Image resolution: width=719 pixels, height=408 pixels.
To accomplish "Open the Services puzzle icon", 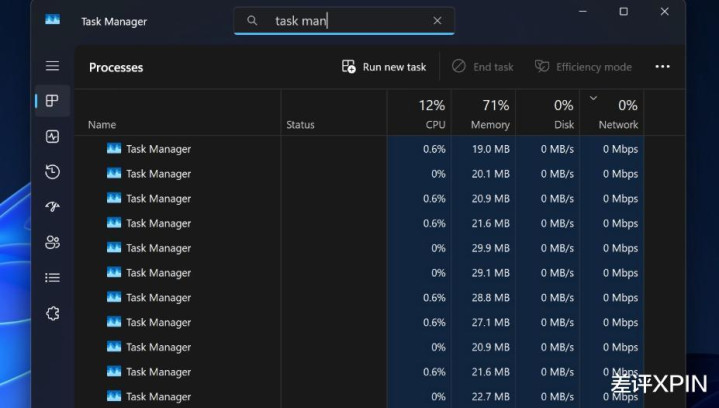I will [52, 313].
